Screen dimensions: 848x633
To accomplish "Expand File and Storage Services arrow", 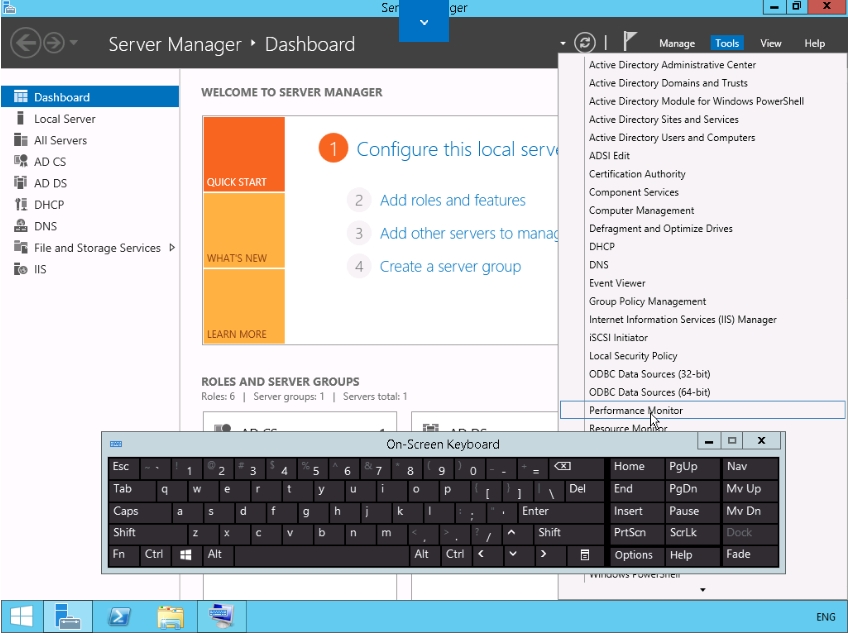I will [x=172, y=248].
